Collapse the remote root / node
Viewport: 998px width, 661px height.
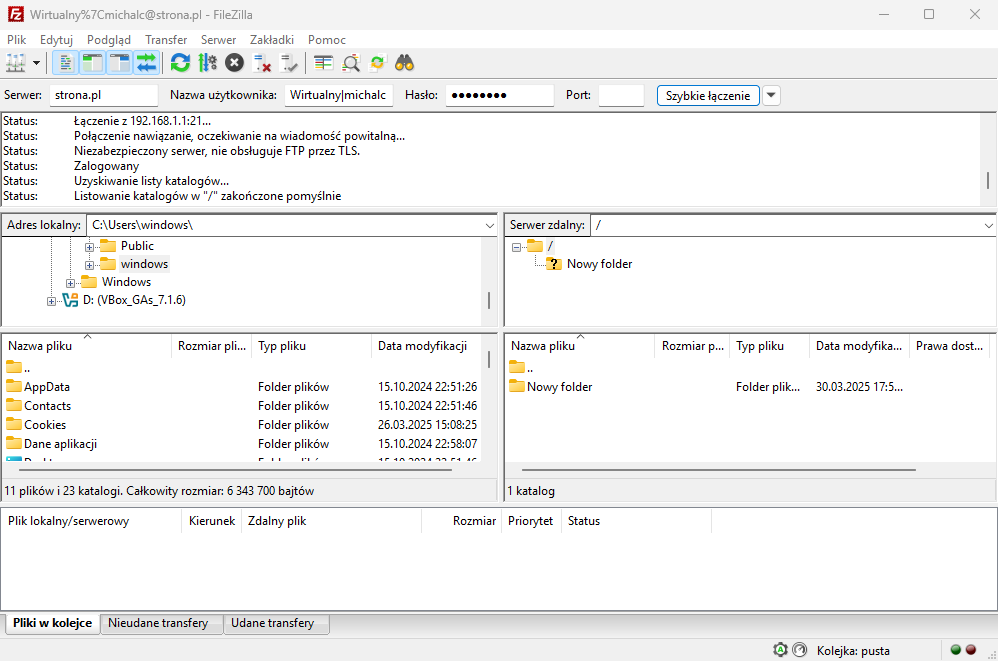coord(516,247)
